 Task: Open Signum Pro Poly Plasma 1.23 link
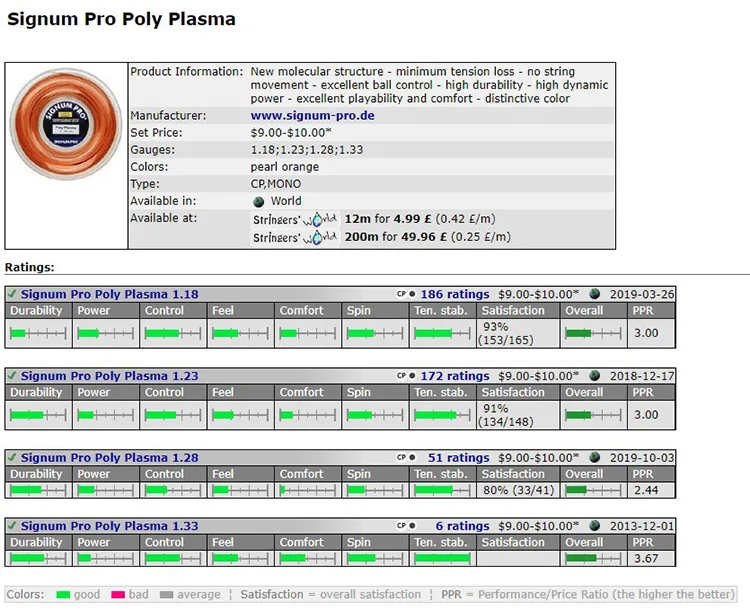[110, 376]
